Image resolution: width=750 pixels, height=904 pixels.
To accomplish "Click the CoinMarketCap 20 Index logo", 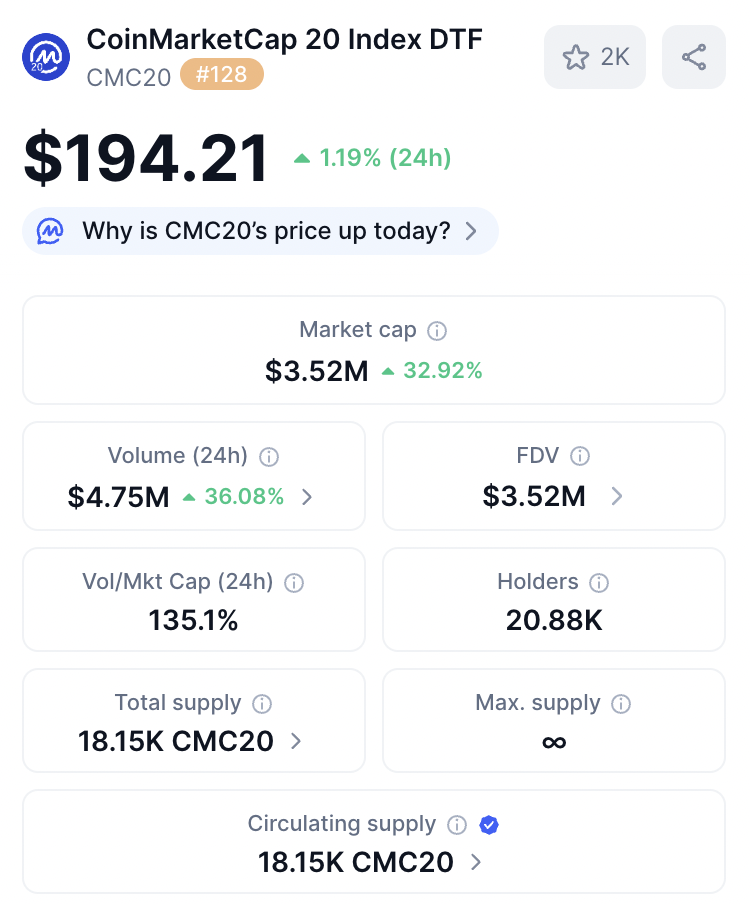I will click(x=45, y=58).
